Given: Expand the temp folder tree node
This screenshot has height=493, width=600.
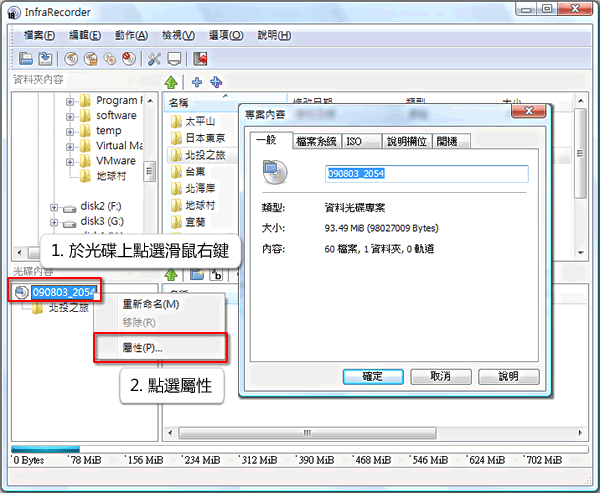Looking at the screenshot, I should coord(70,132).
